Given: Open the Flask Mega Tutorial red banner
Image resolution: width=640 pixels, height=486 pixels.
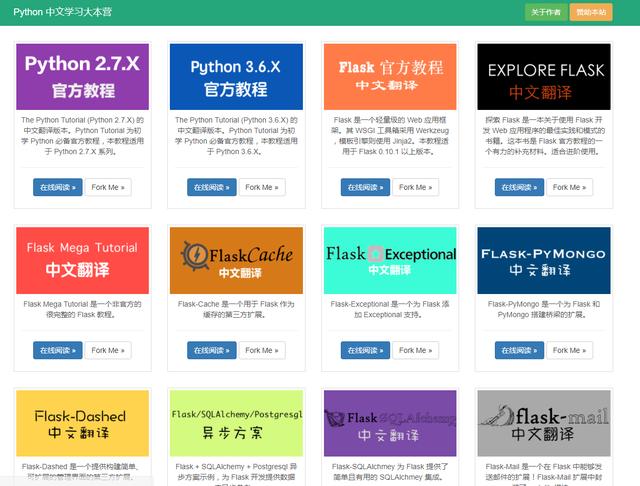Looking at the screenshot, I should coord(82,260).
